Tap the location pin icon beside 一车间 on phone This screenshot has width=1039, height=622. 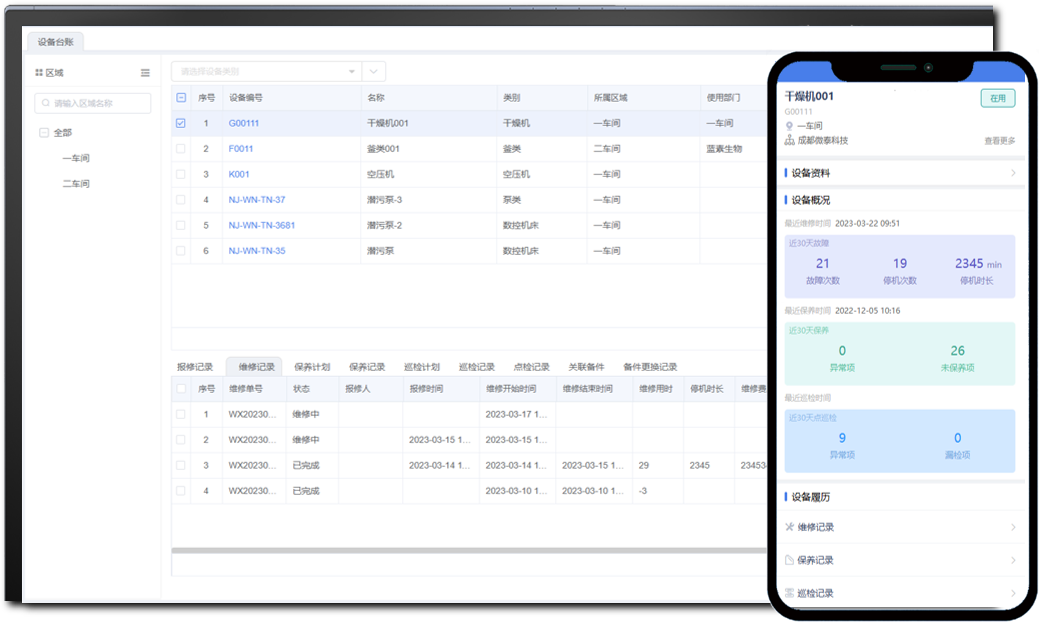(x=789, y=126)
